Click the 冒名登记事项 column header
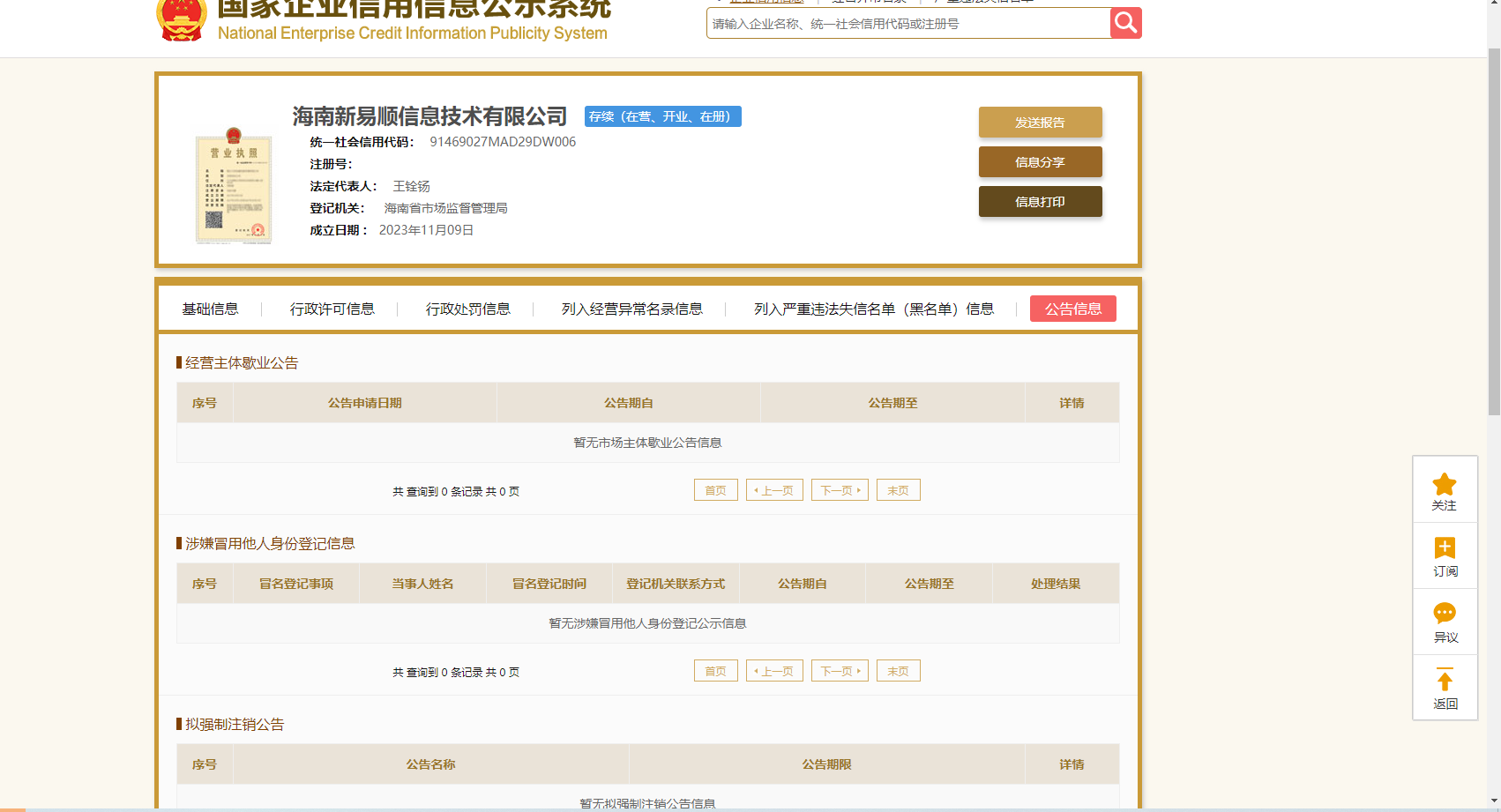 click(296, 584)
